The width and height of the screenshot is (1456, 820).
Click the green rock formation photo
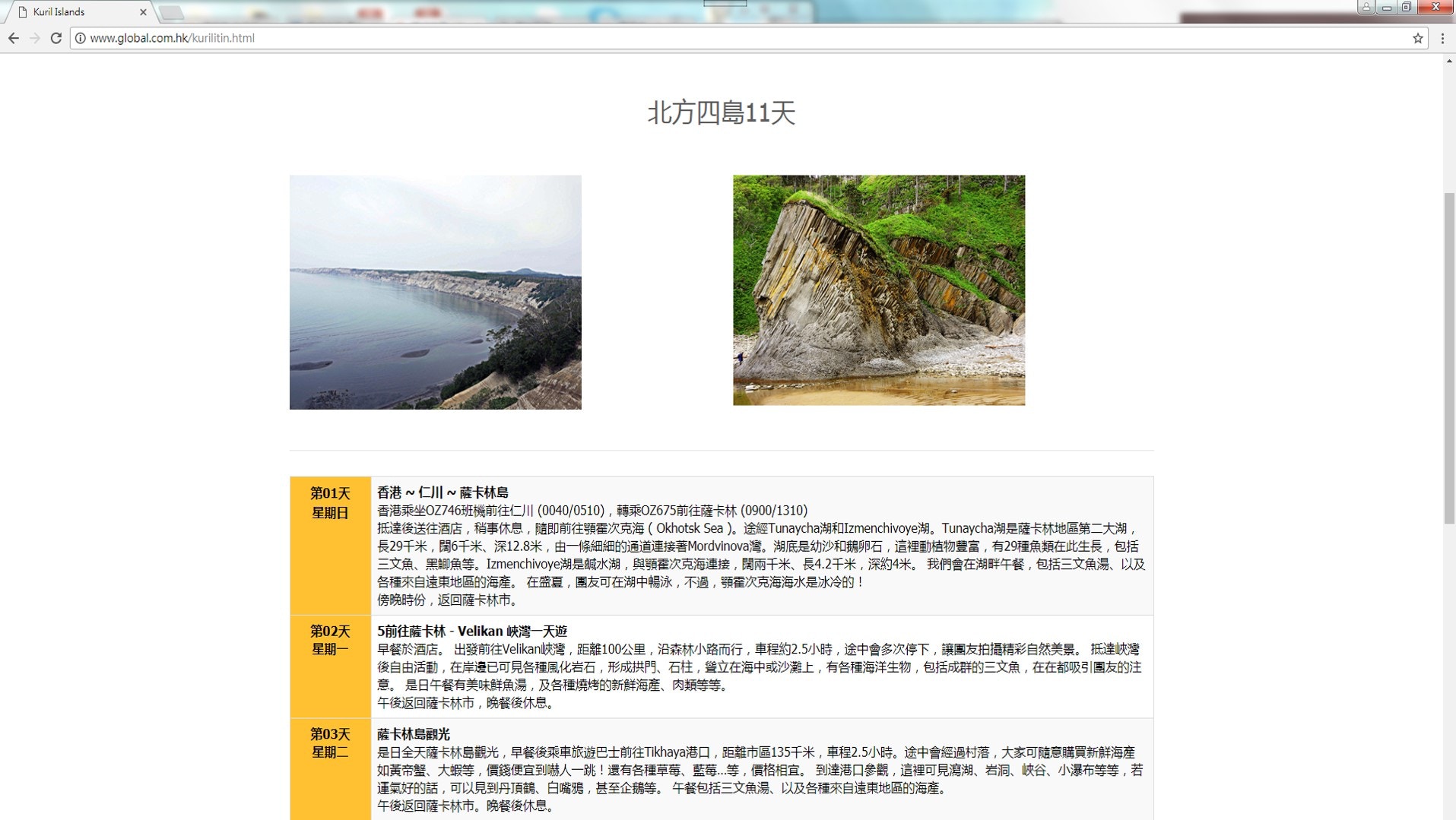[x=878, y=290]
